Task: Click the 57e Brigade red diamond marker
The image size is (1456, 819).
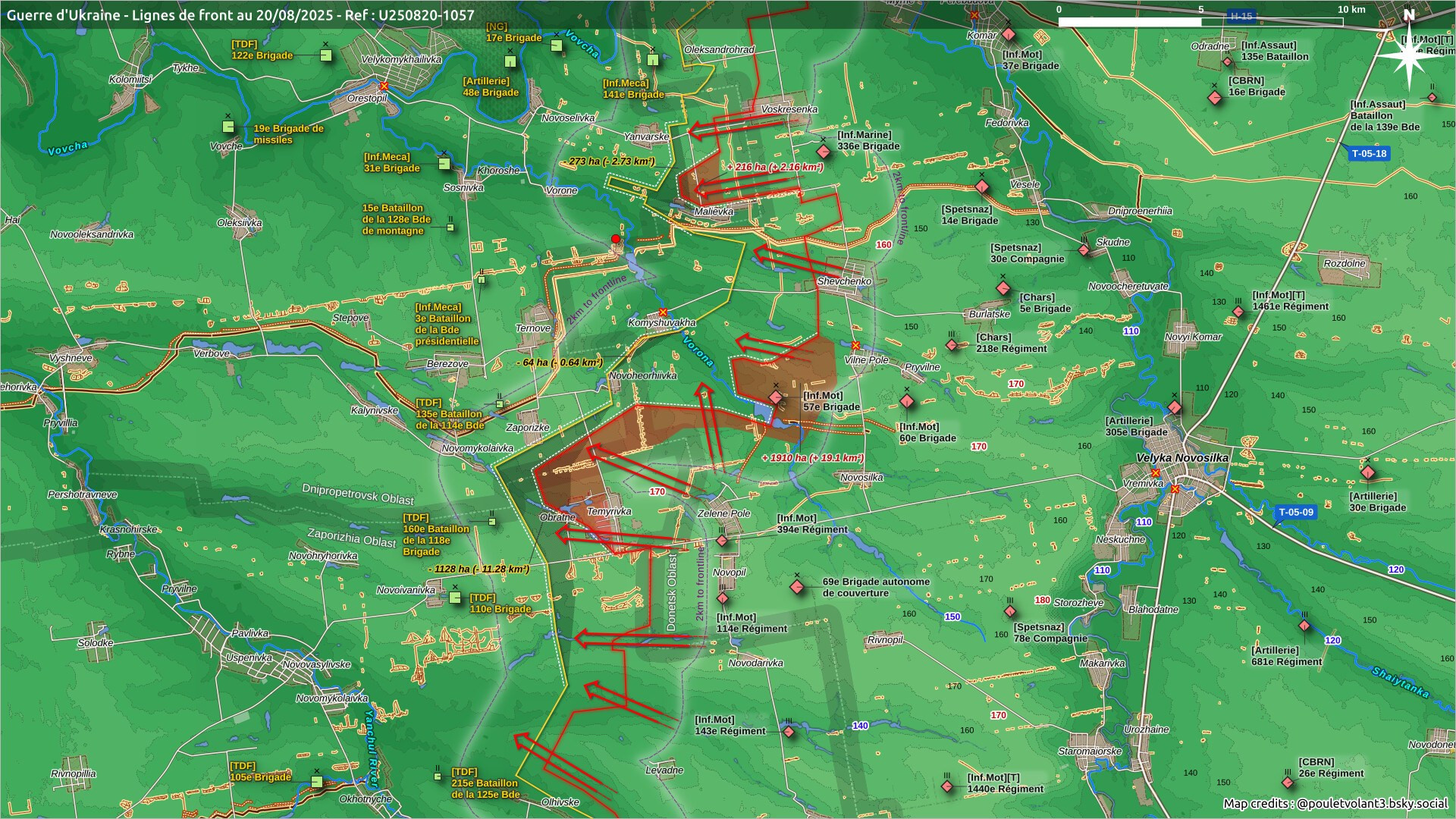Action: pos(775,397)
